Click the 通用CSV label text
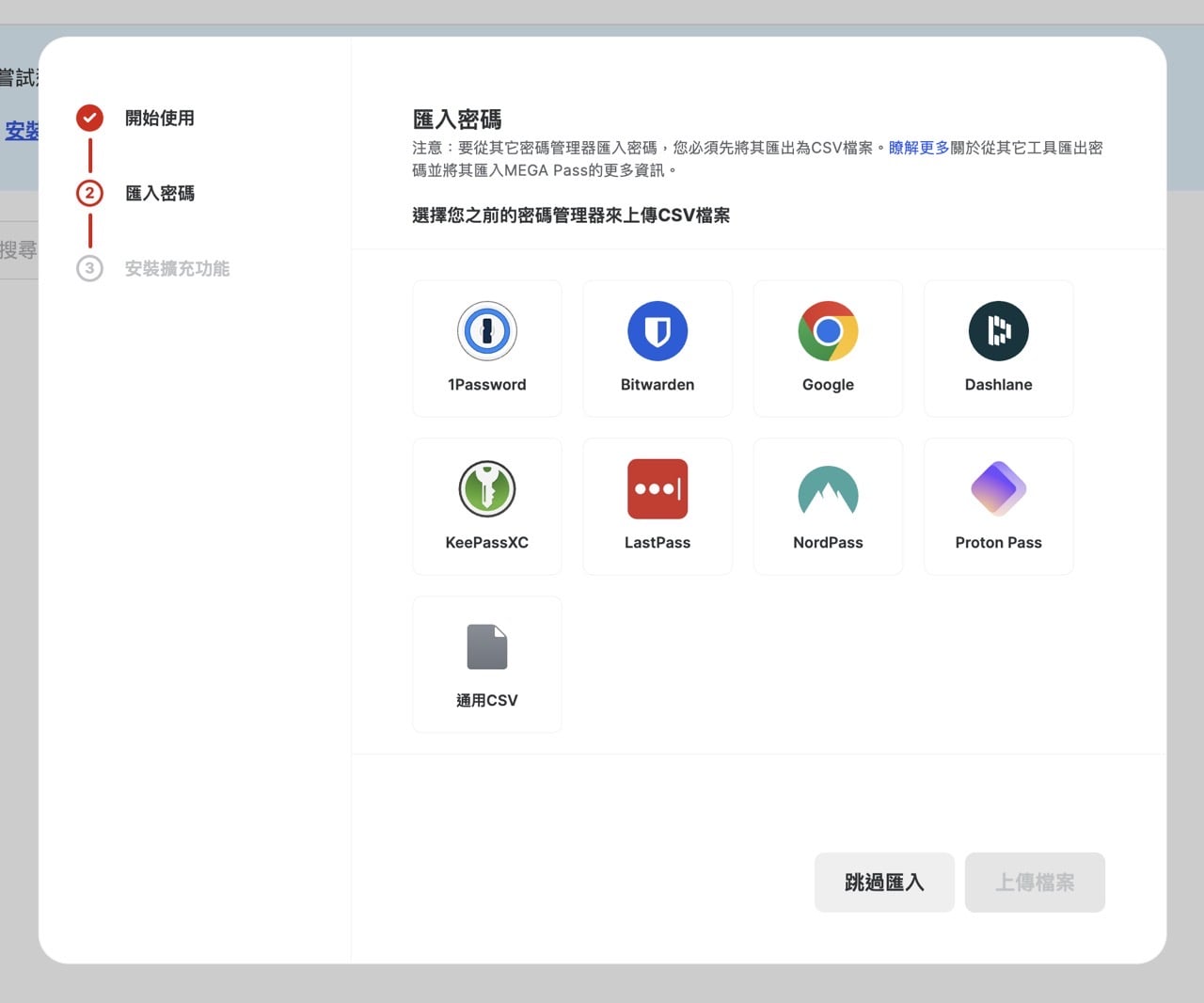The height and width of the screenshot is (1003, 1204). [x=487, y=701]
